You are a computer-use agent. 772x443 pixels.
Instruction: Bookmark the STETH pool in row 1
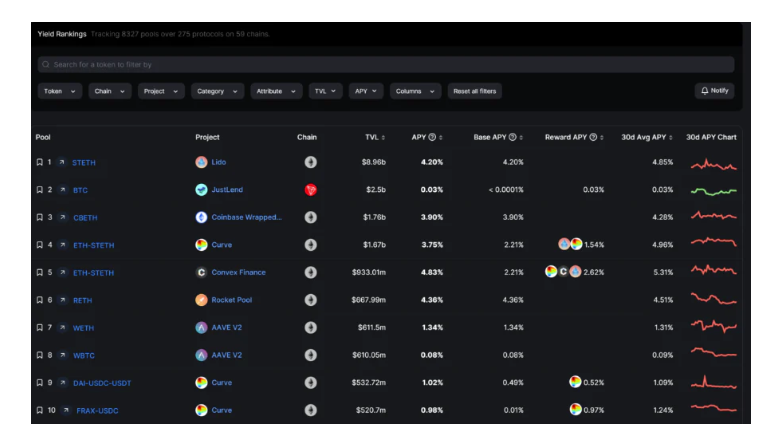point(39,162)
